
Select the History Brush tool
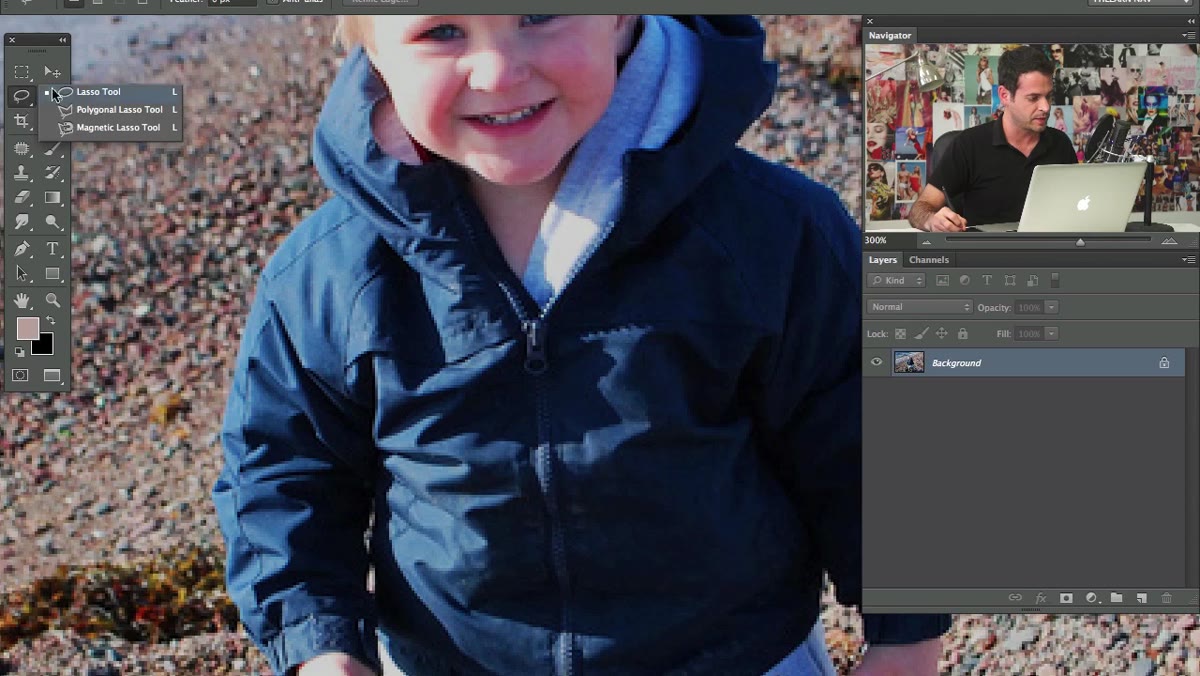coord(52,173)
